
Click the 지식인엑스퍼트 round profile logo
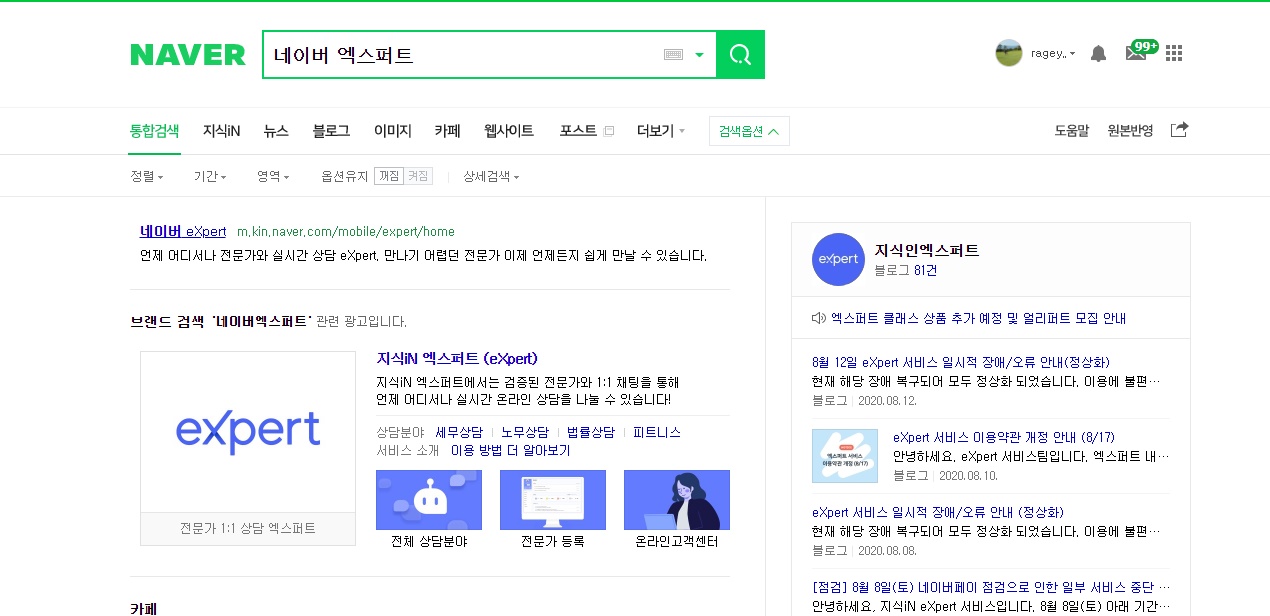[x=838, y=259]
